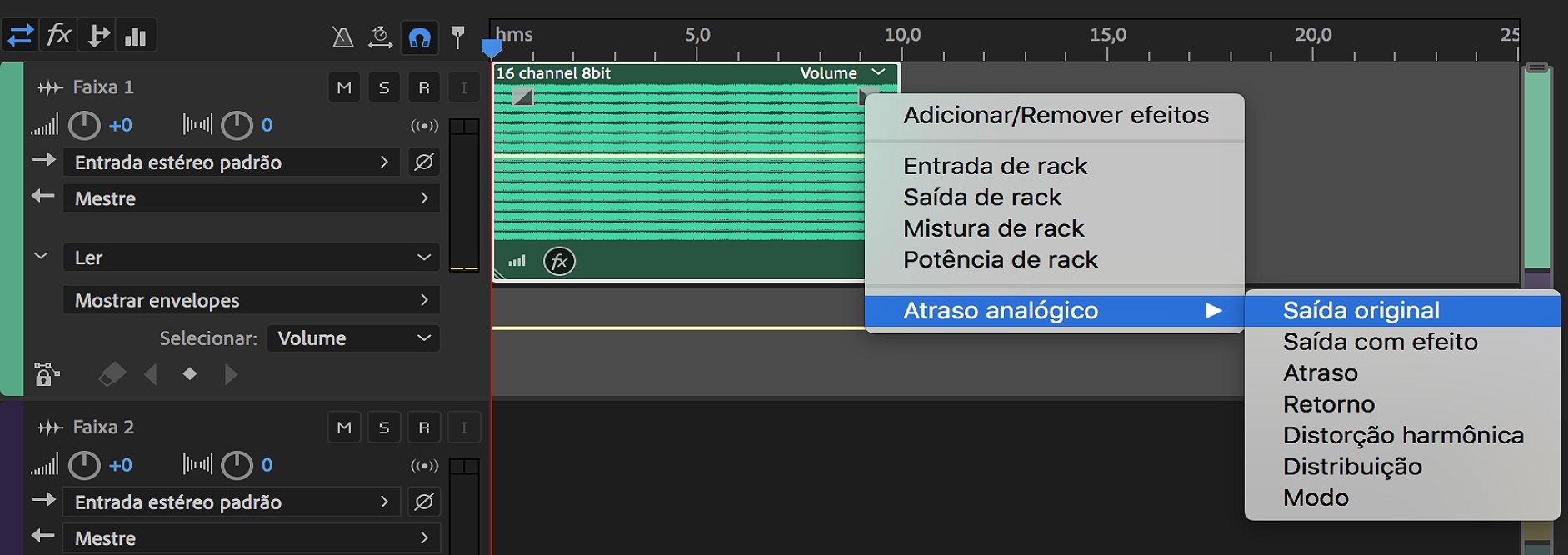Go to next keyframe arrow
Viewport: 1568px width, 555px height.
pos(231,374)
